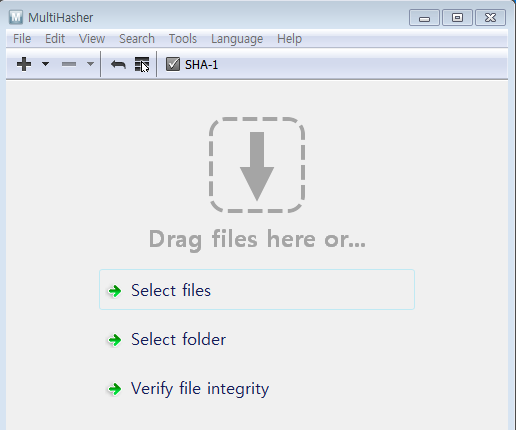The image size is (516, 430).
Task: Click the plus Add files icon
Action: [24, 64]
